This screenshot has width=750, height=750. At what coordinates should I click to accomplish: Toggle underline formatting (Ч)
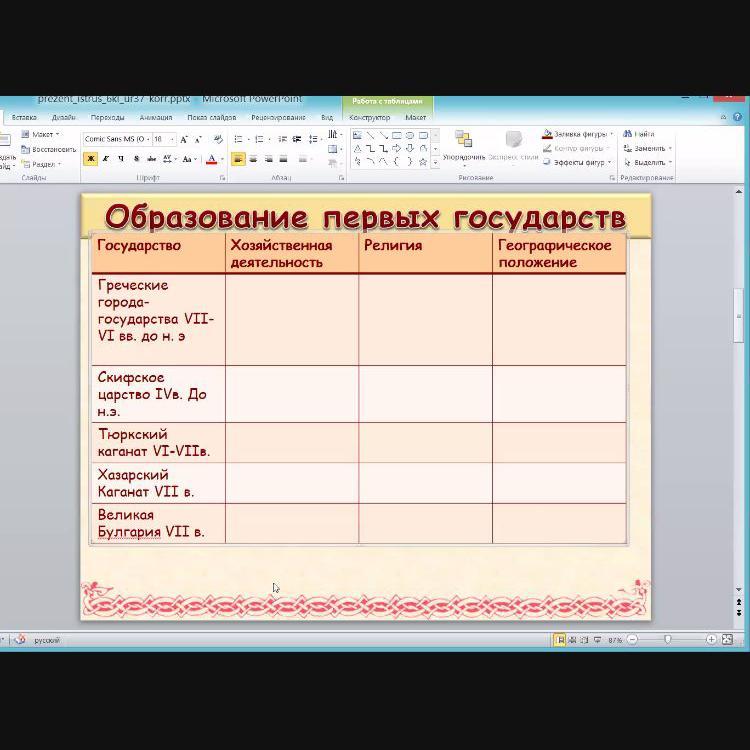(121, 159)
